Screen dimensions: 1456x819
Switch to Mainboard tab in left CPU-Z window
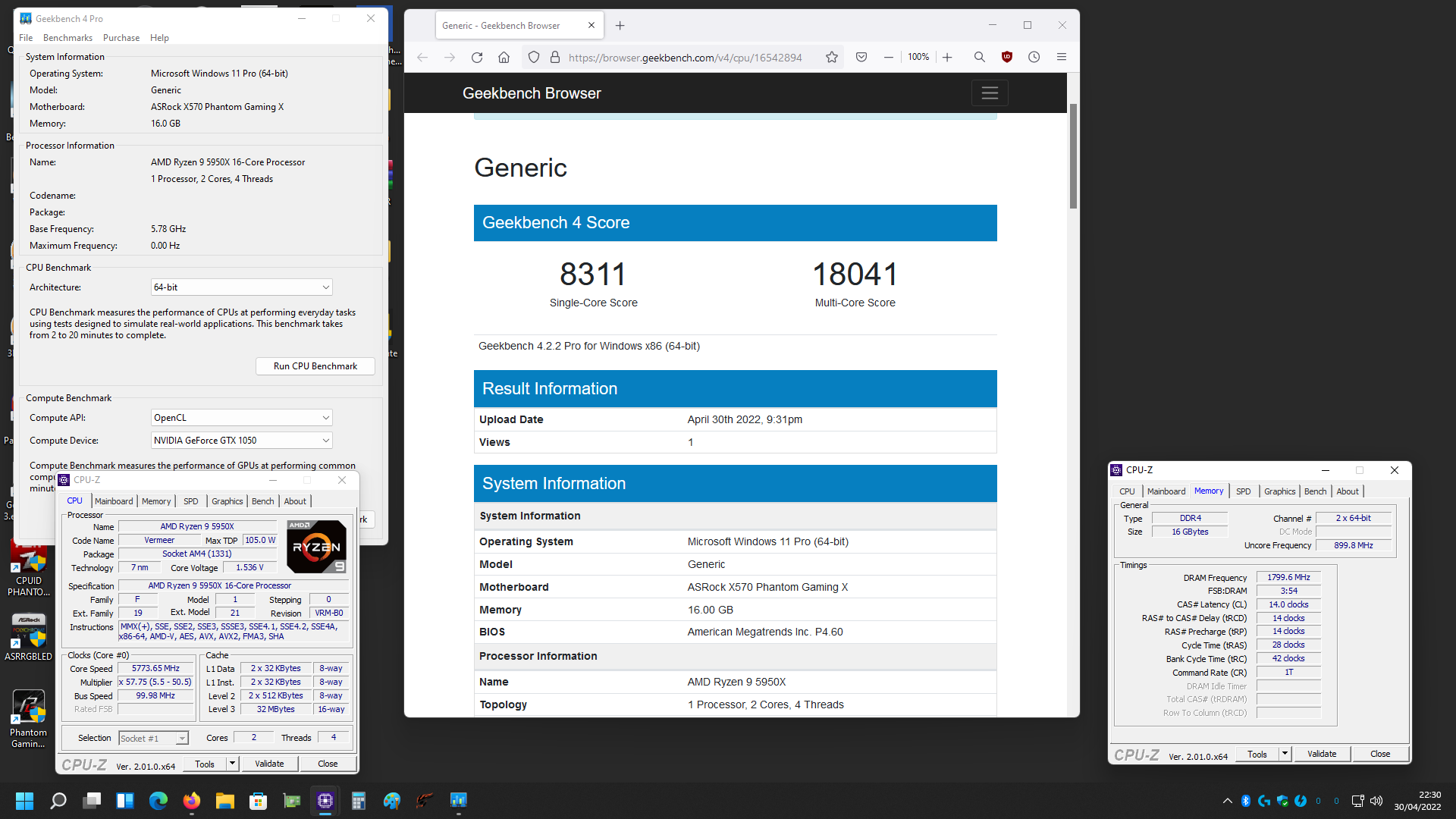tap(114, 501)
